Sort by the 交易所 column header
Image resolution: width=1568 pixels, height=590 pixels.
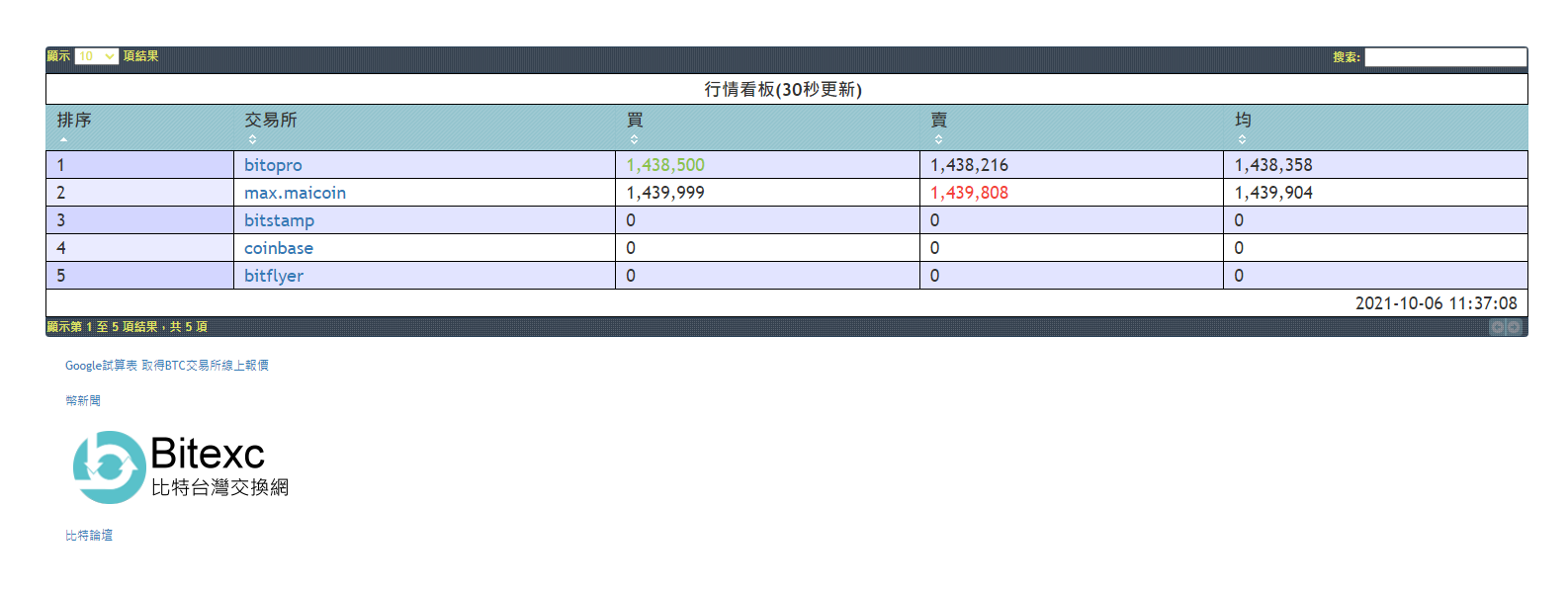point(424,127)
